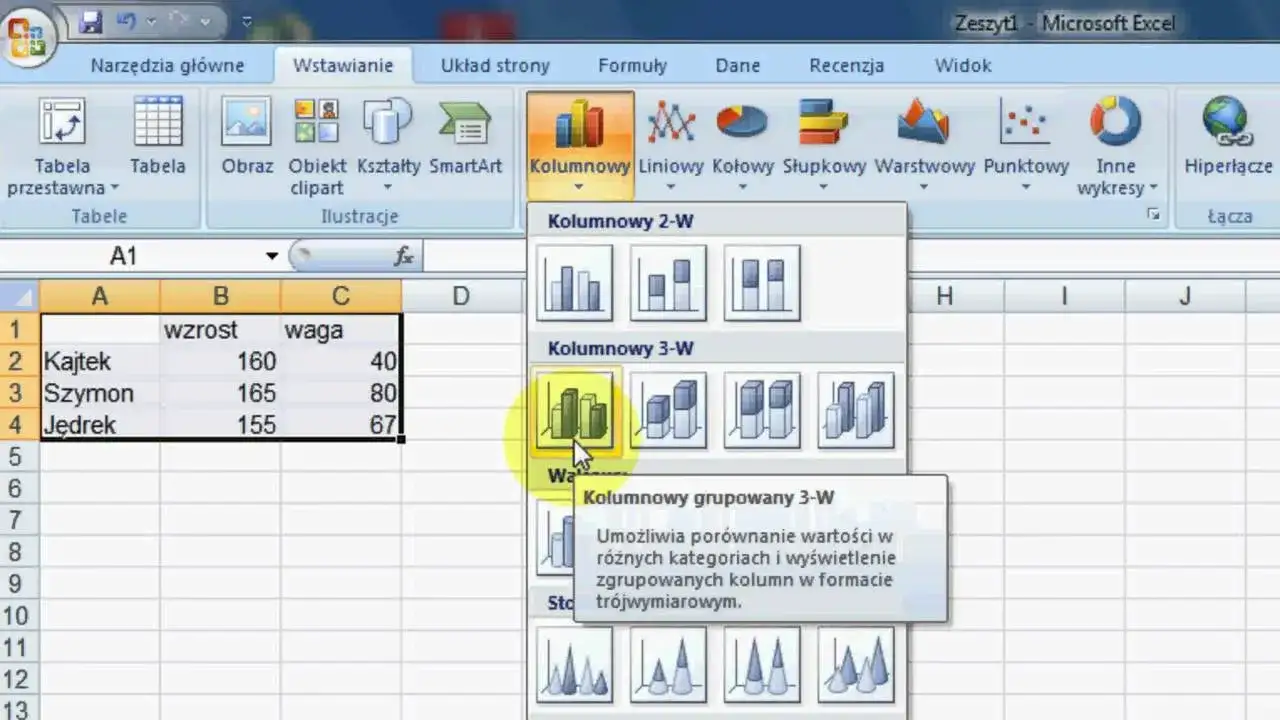The width and height of the screenshot is (1280, 720).
Task: Insert a Tabela from the ribbon
Action: (157, 123)
